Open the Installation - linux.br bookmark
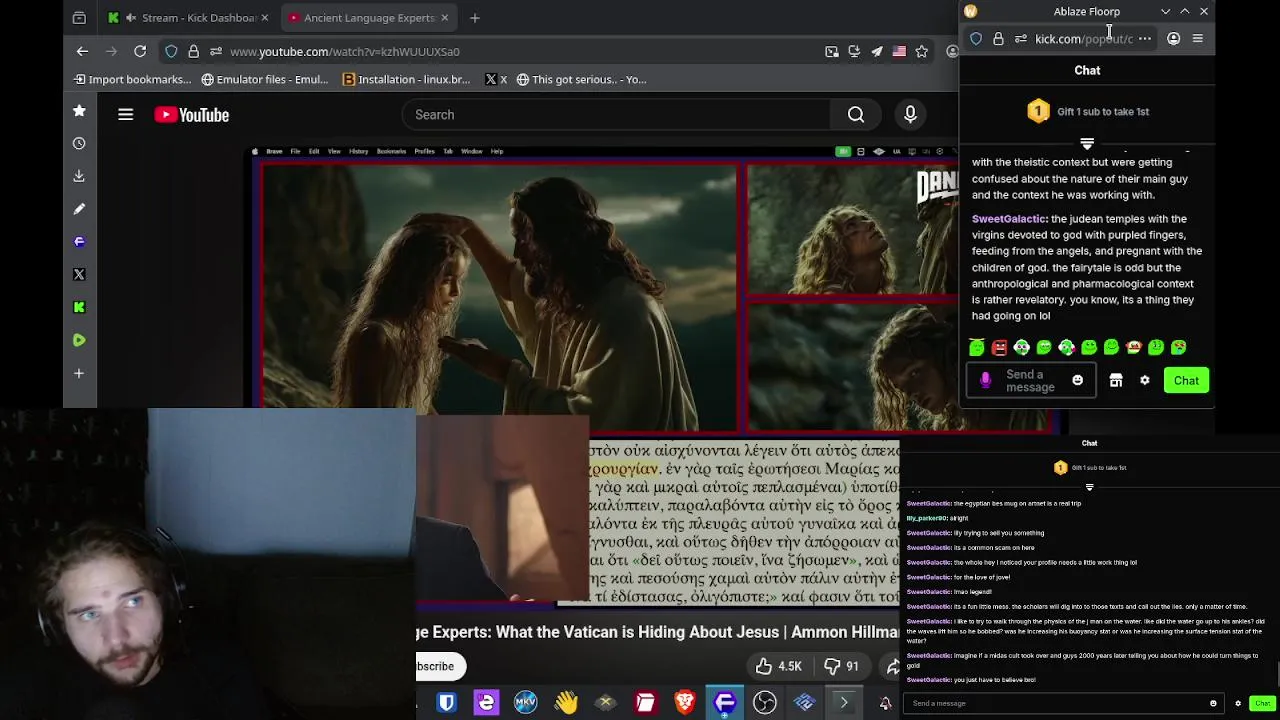1280x720 pixels. [406, 79]
